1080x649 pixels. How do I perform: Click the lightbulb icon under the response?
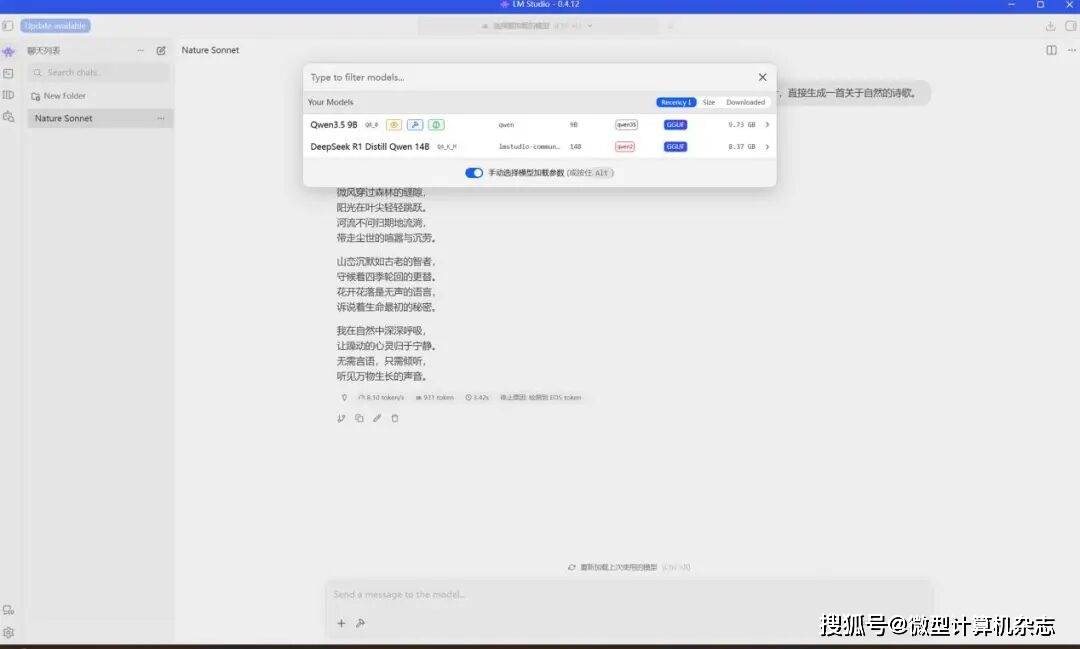pos(344,398)
